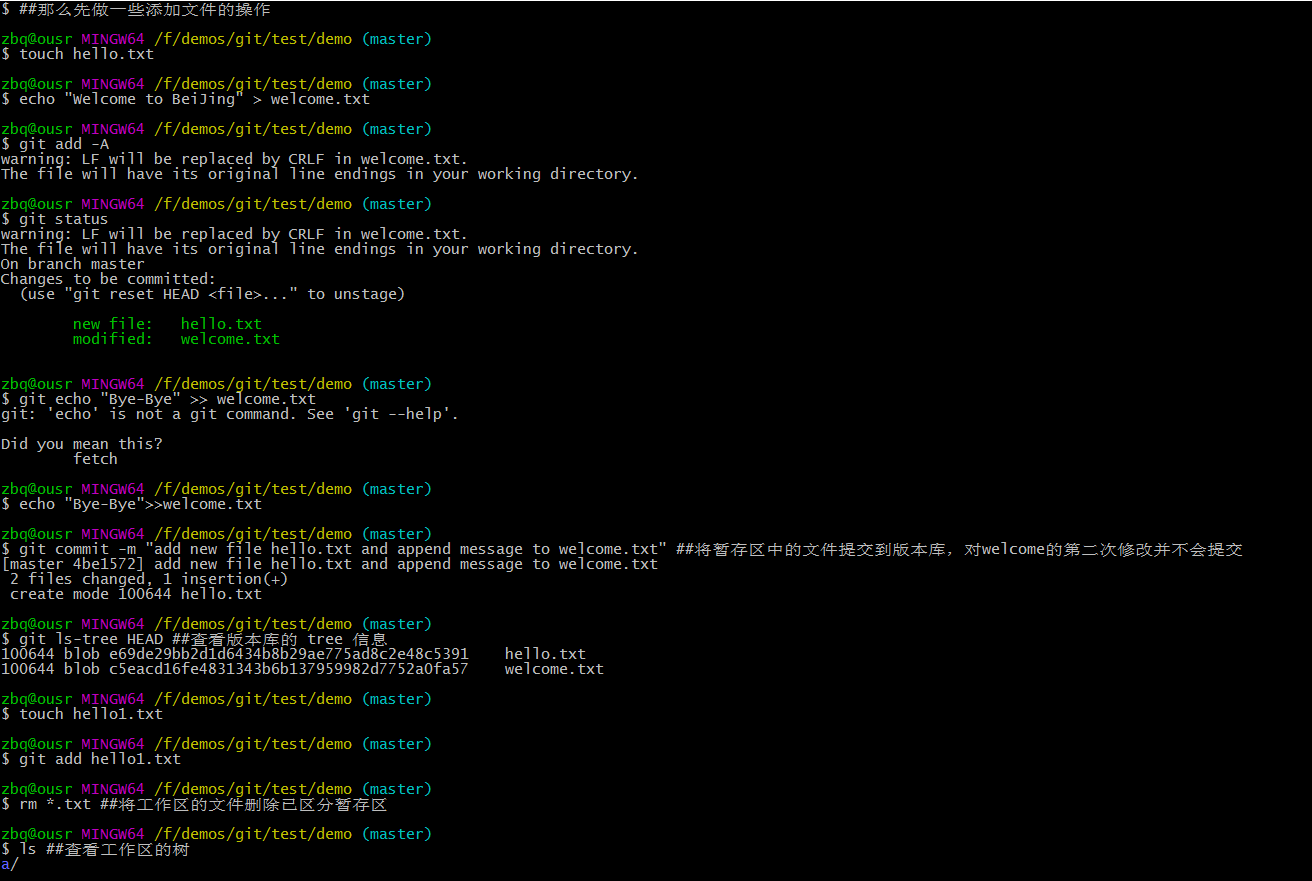The width and height of the screenshot is (1312, 881).
Task: Click the 'rm *.txt' command line
Action: 194,804
